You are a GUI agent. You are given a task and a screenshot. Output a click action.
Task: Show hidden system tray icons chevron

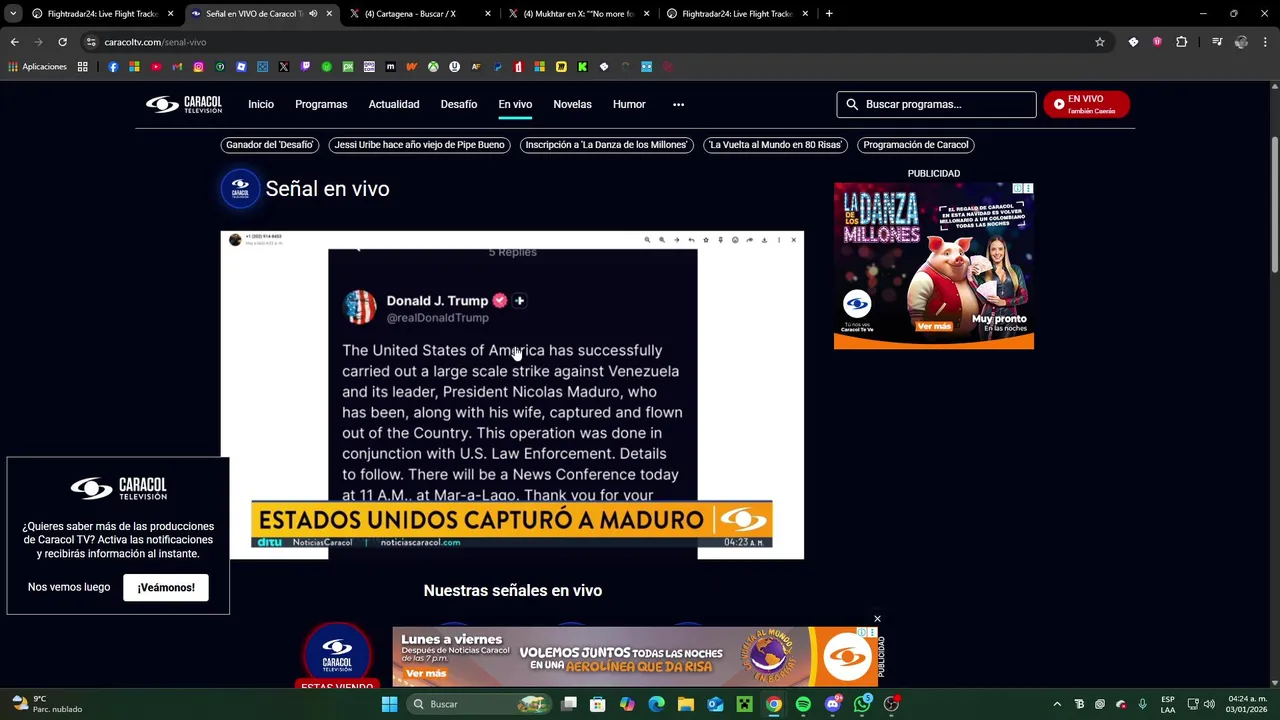(1057, 704)
